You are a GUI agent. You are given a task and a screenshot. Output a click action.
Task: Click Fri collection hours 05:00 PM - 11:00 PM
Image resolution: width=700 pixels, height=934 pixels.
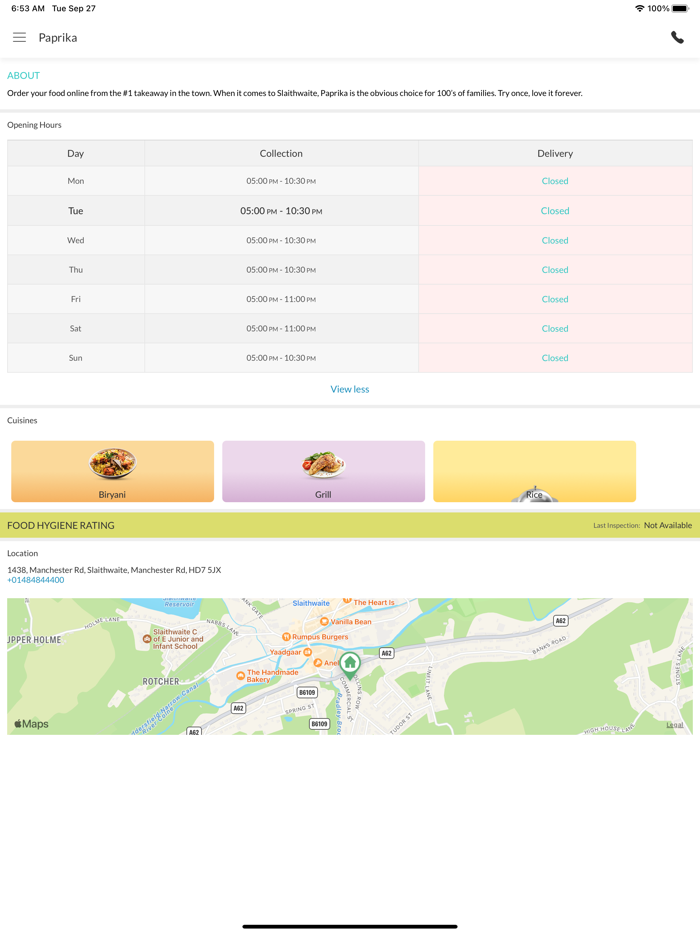281,299
